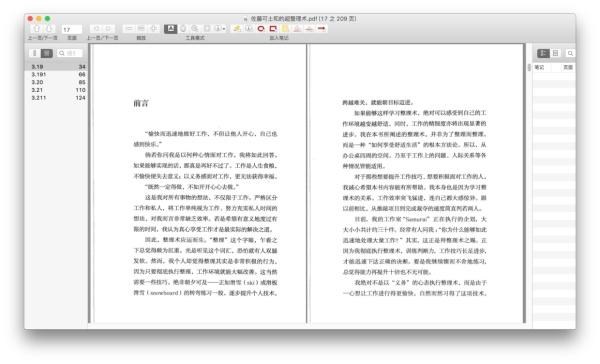The width and height of the screenshot is (600, 364).
Task: Add a red box annotation
Action: tap(273, 29)
